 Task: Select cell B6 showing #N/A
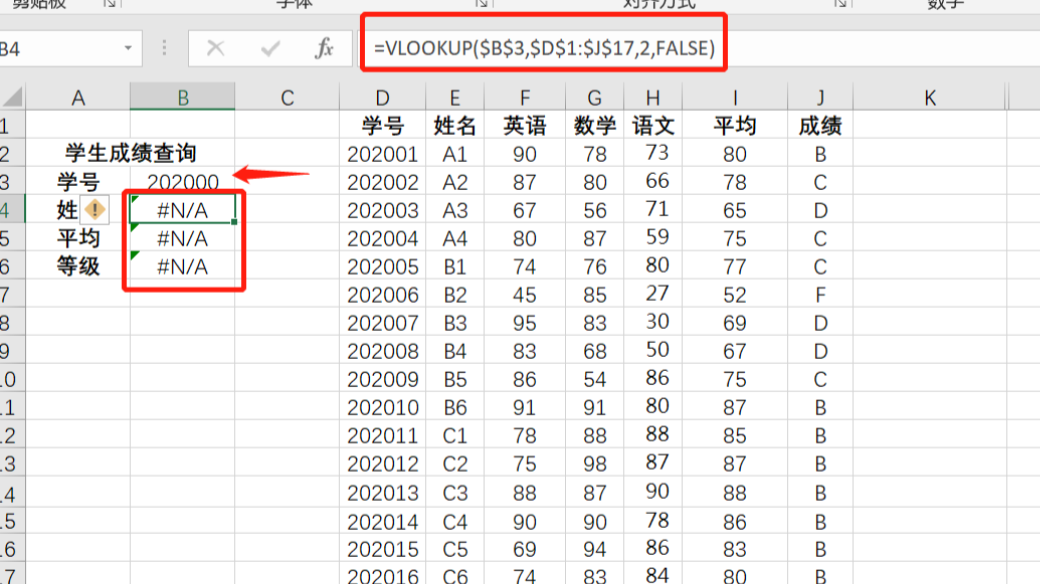click(x=182, y=266)
